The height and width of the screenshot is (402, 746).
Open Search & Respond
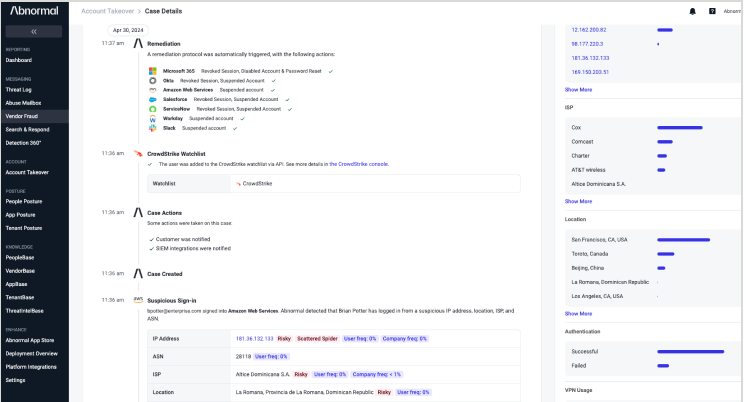coord(28,129)
